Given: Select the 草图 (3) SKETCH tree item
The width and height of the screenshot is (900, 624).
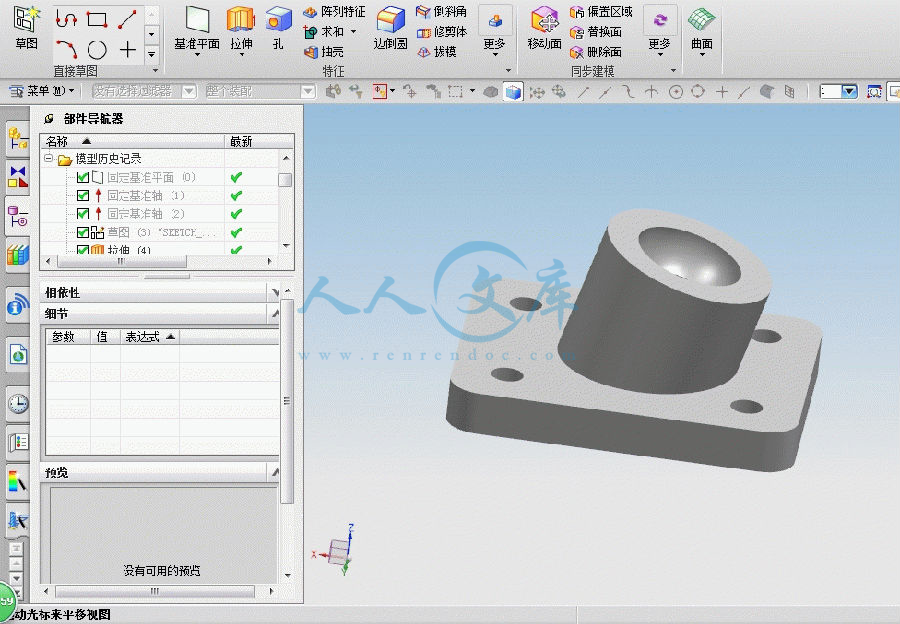Looking at the screenshot, I should (x=154, y=232).
